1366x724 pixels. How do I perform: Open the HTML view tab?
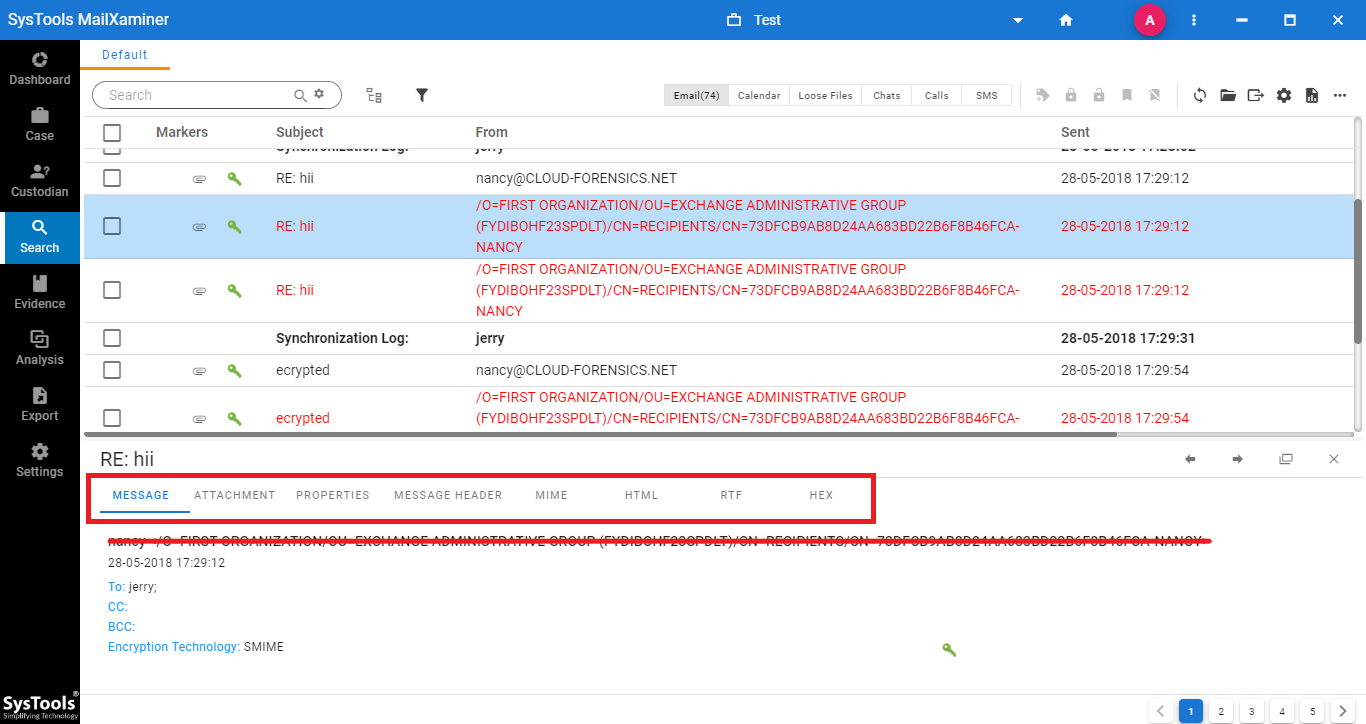click(642, 495)
